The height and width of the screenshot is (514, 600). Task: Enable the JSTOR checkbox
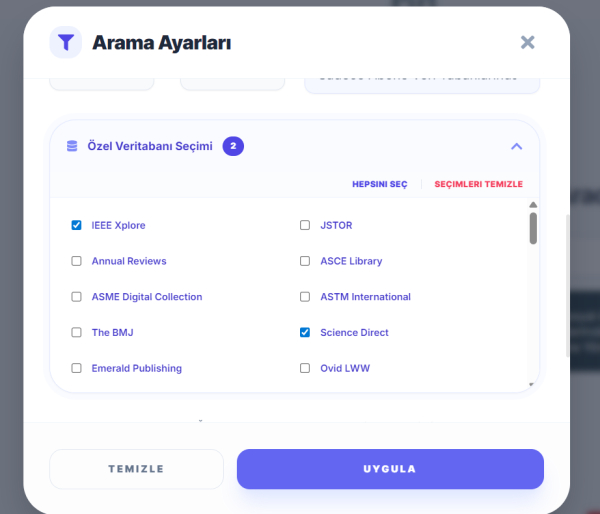305,225
